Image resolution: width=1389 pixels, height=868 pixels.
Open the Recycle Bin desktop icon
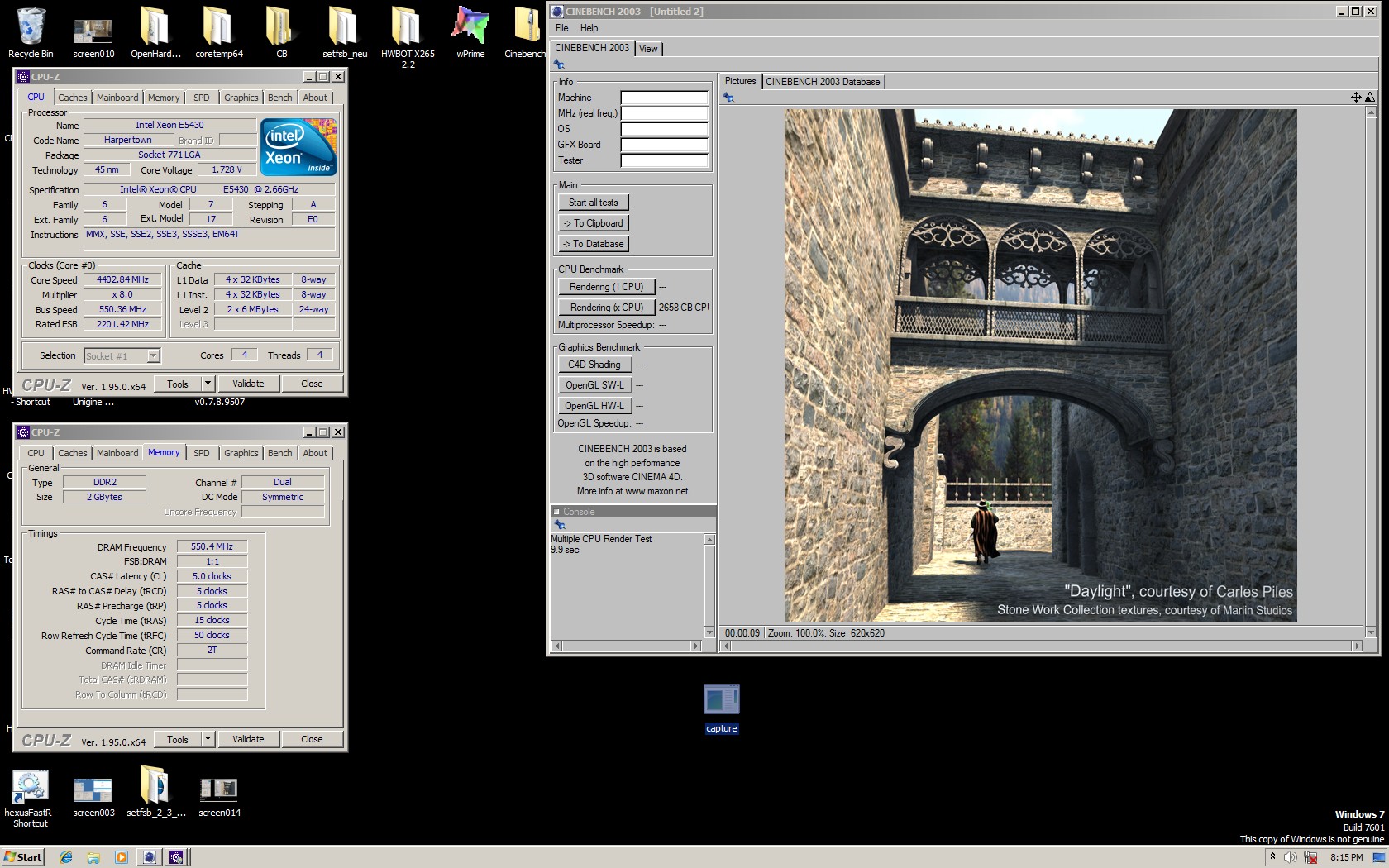[x=31, y=33]
